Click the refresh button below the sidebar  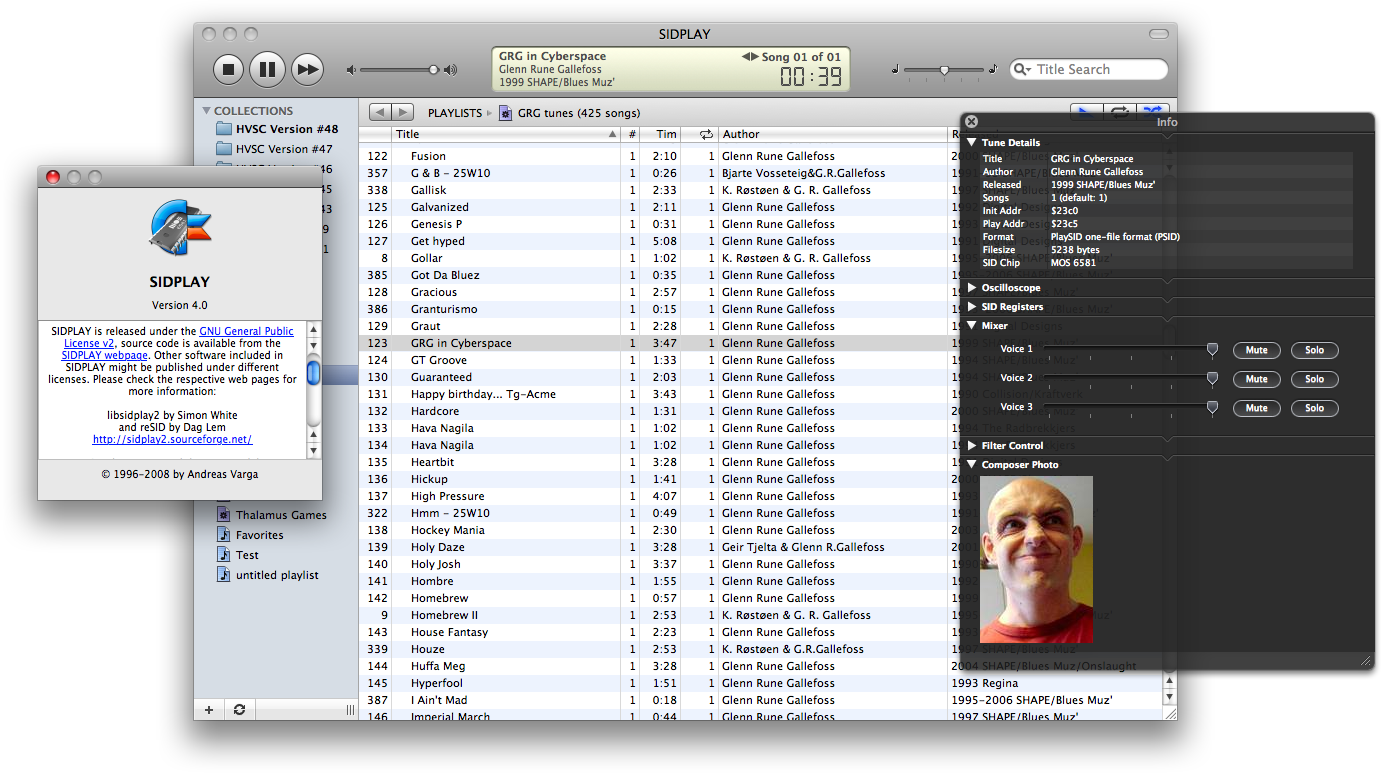[x=239, y=710]
